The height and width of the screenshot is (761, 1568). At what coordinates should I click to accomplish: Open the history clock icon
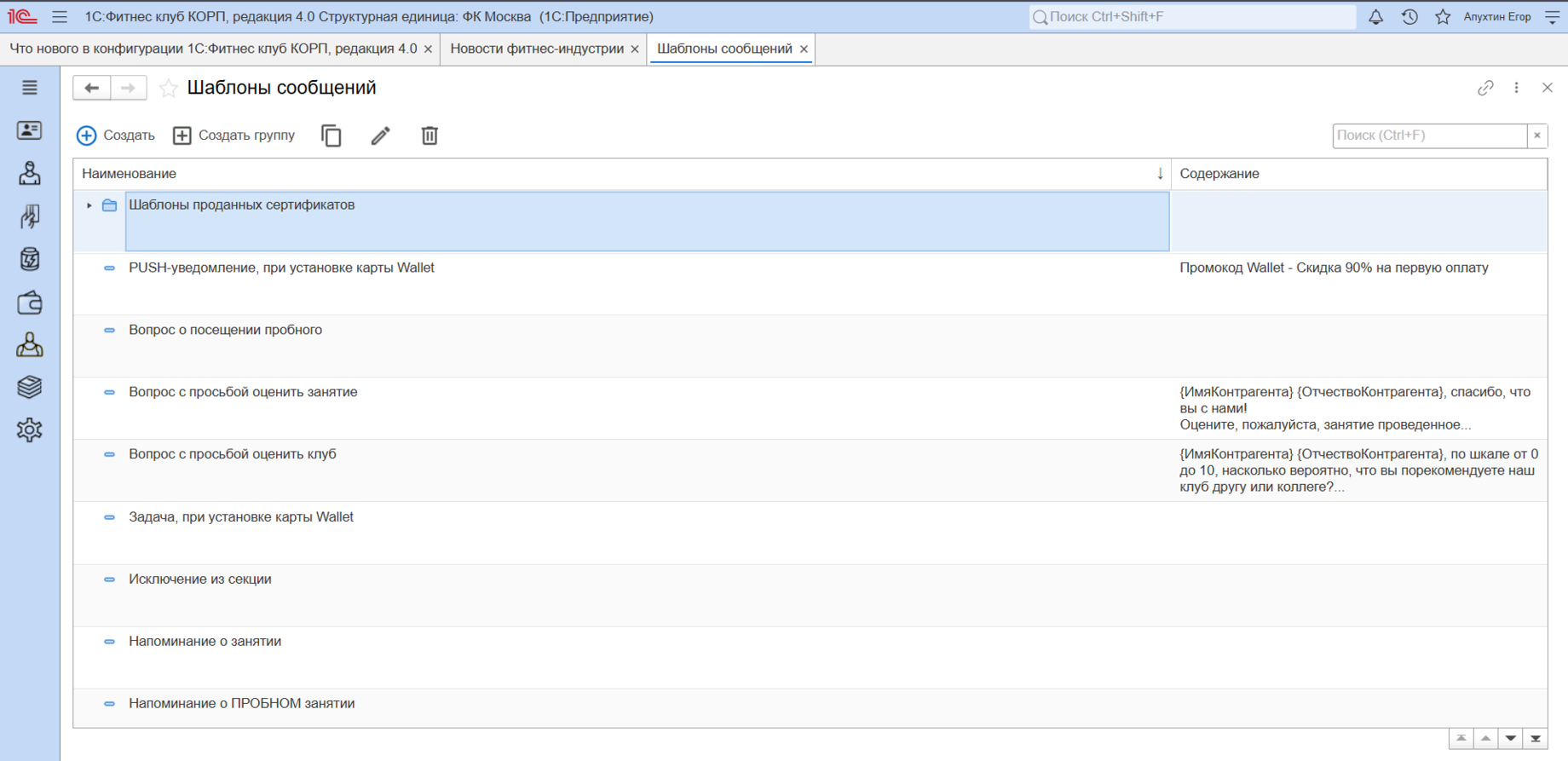1409,17
